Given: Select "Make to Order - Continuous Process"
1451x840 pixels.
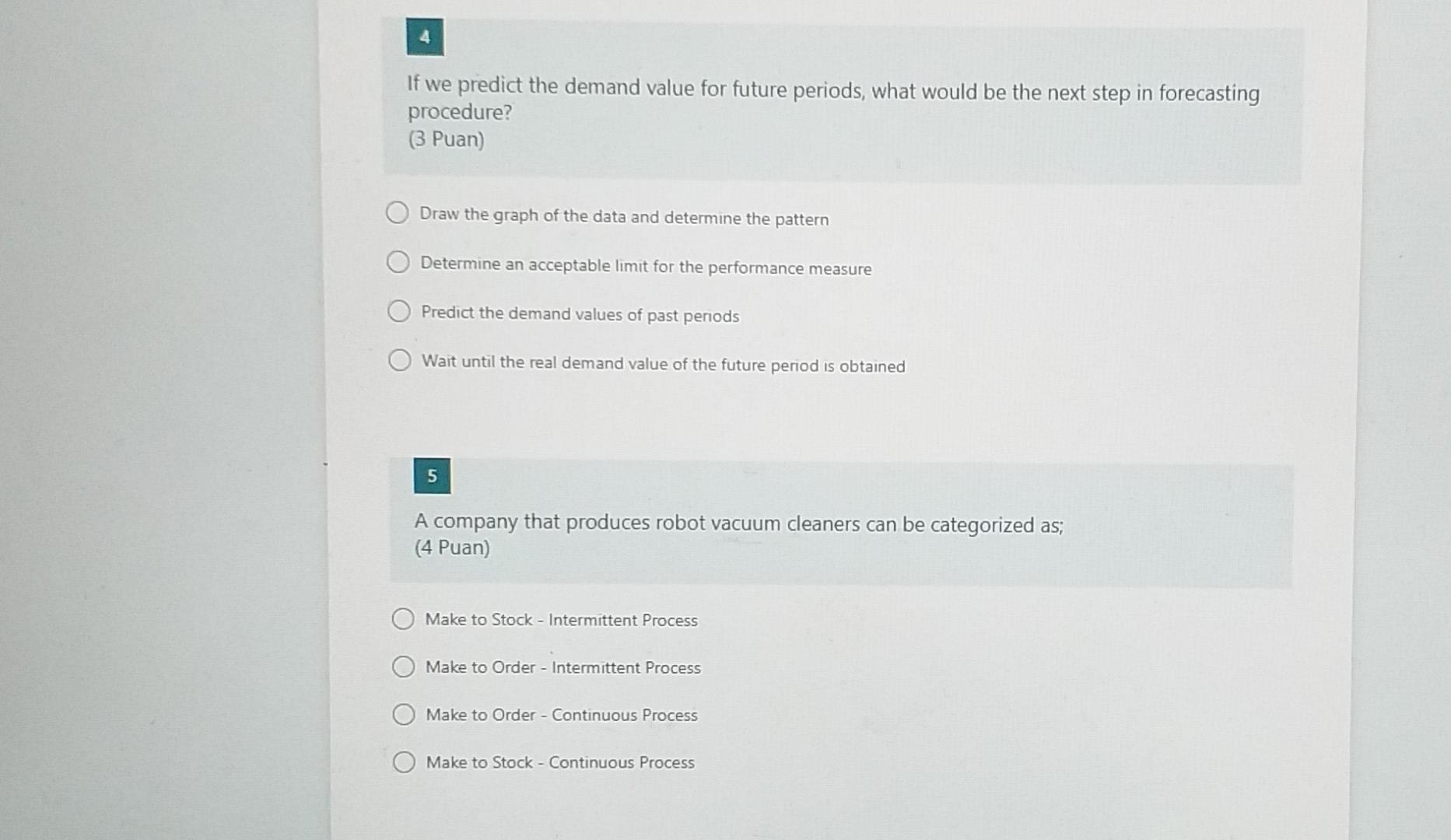Looking at the screenshot, I should pyautogui.click(x=561, y=714).
